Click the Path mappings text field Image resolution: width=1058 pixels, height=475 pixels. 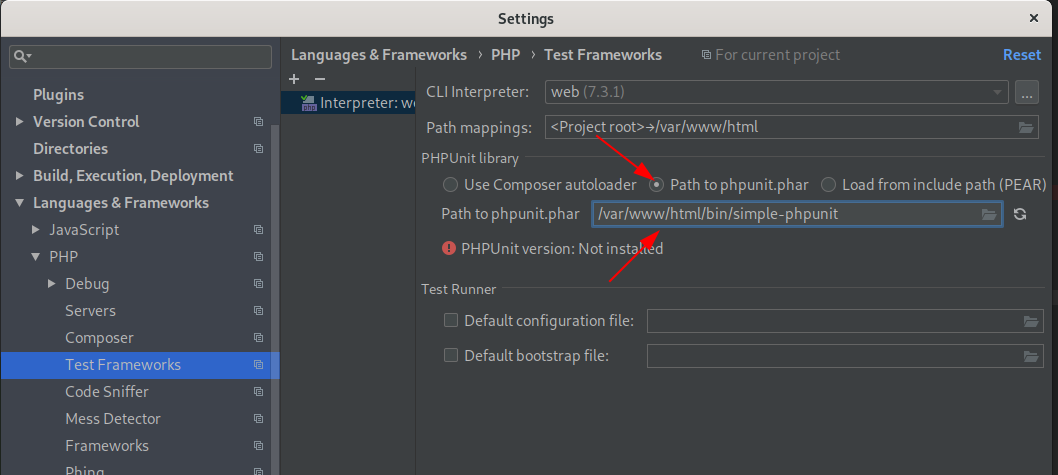pos(791,127)
